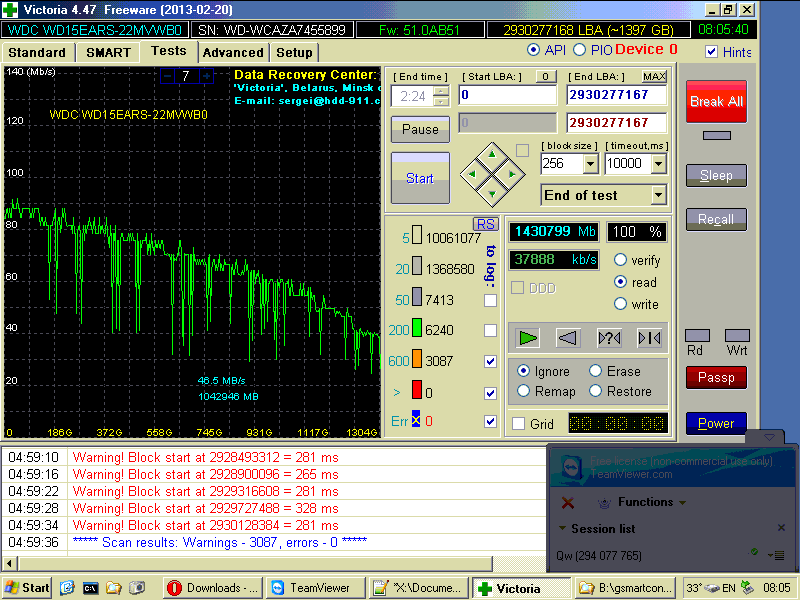Viewport: 800px width, 600px height.
Task: Click the Recall button
Action: 716,219
